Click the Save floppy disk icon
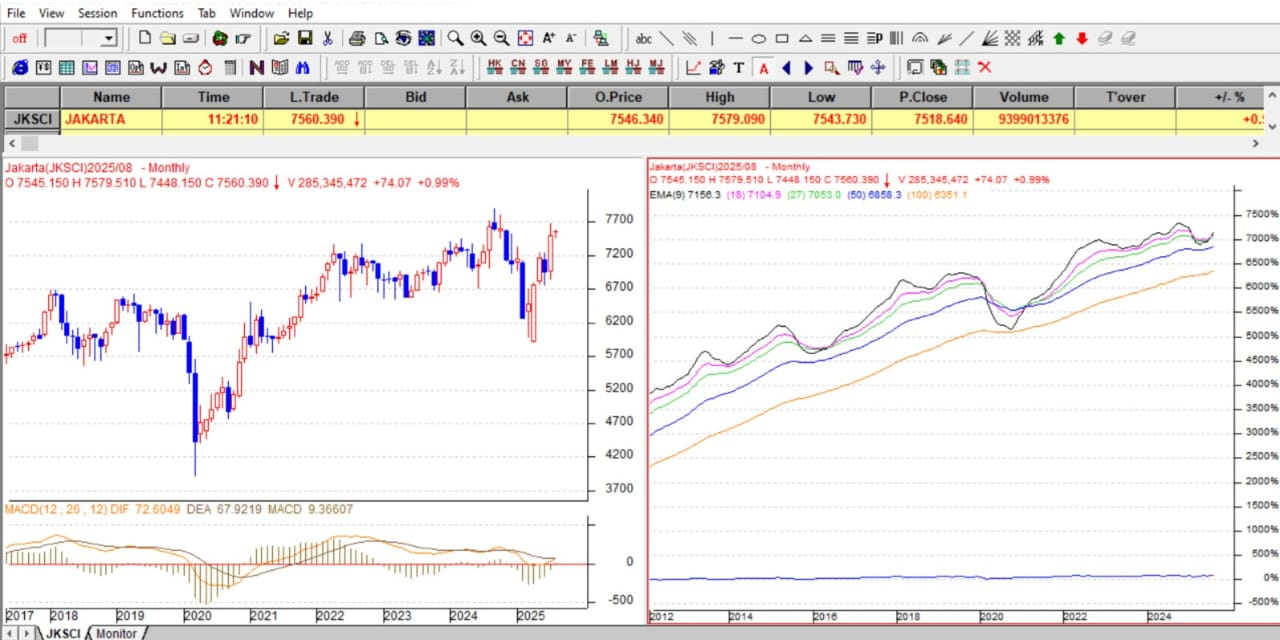The width and height of the screenshot is (1280, 640). pyautogui.click(x=303, y=38)
